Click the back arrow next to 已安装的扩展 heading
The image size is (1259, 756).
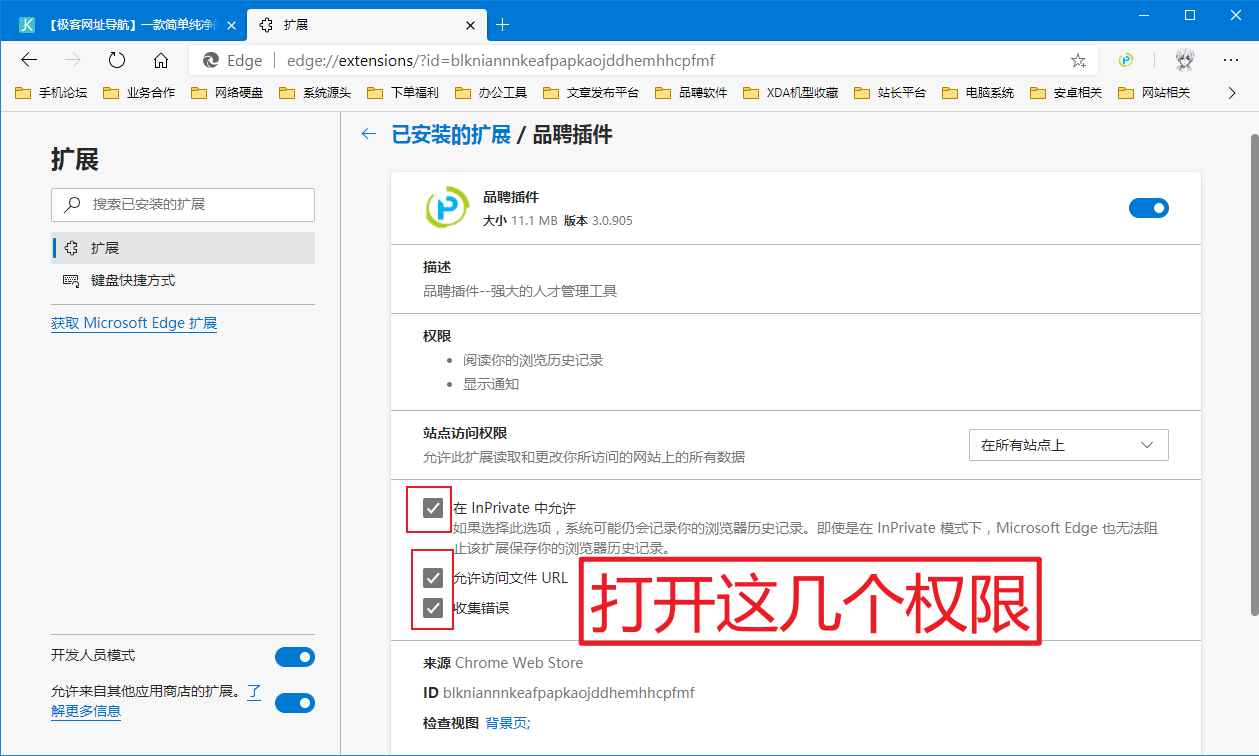[x=369, y=133]
